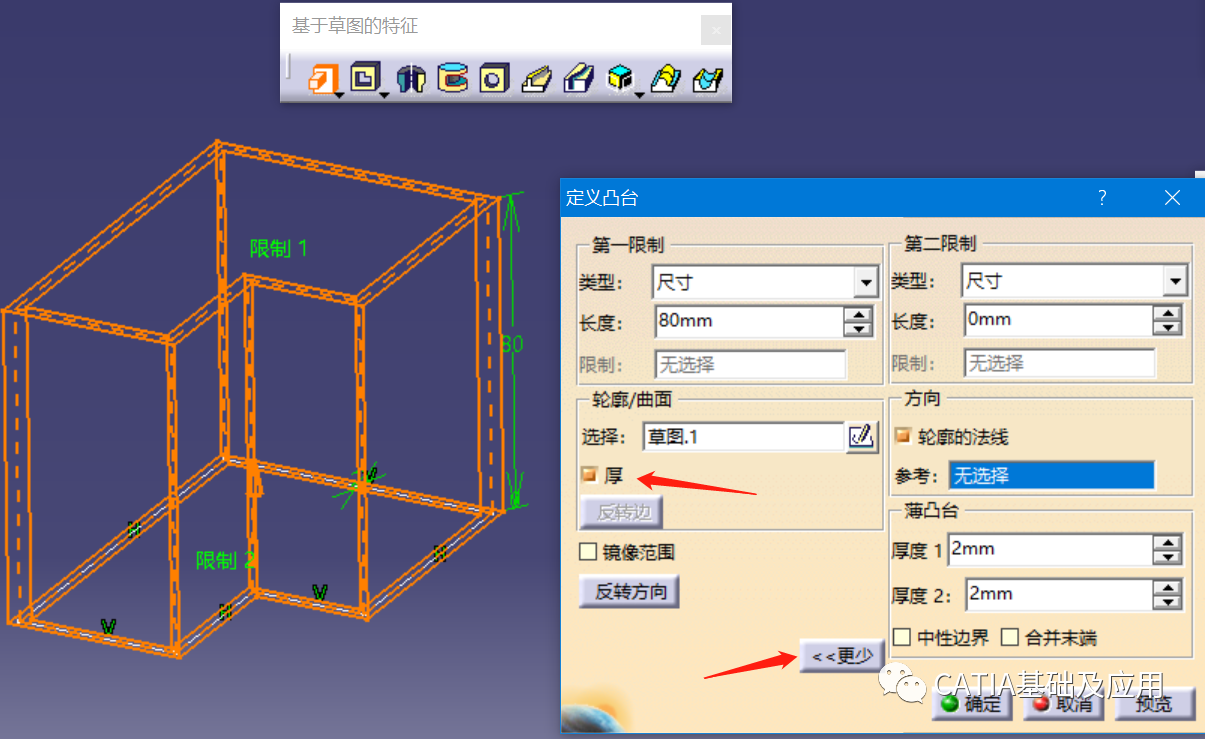Click first limit 长度 field 80mm
Viewport: 1205px width, 739px height.
point(750,322)
